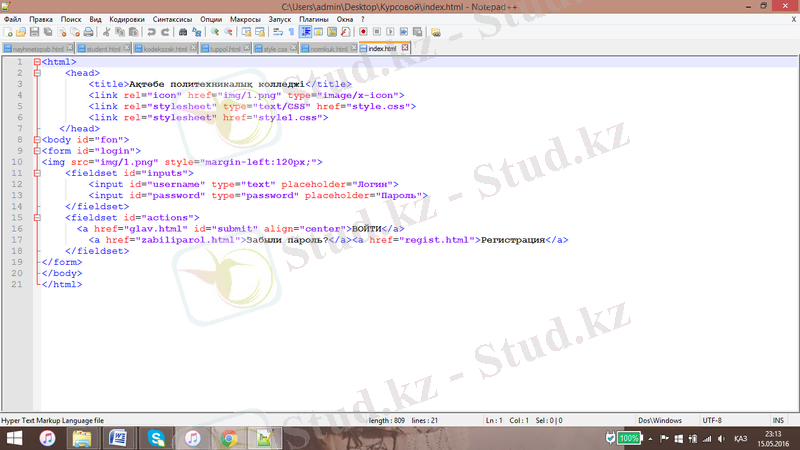Stop macro recording with the square icon
Image resolution: width=800 pixels, height=450 pixels.
(x=377, y=32)
